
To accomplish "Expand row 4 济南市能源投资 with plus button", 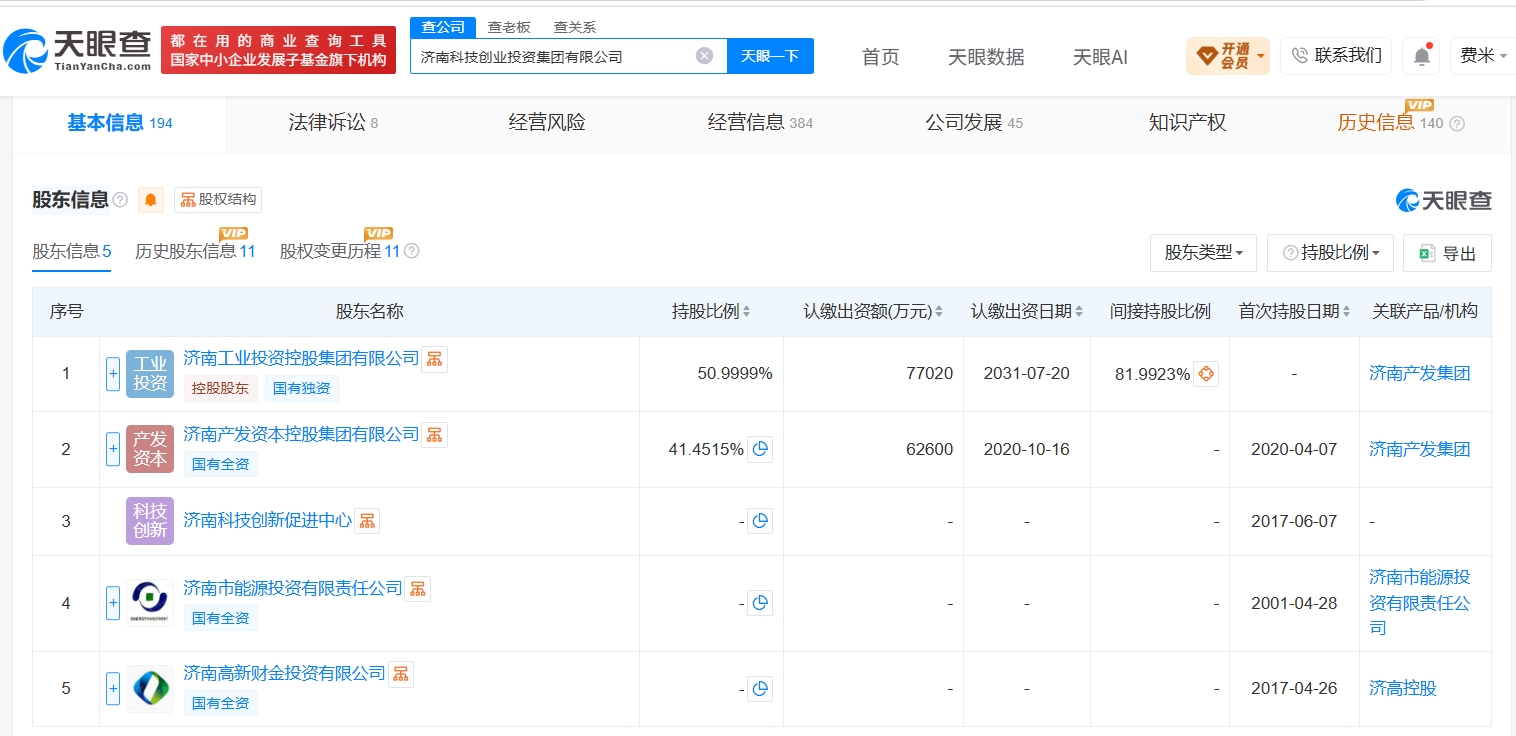I will point(113,603).
